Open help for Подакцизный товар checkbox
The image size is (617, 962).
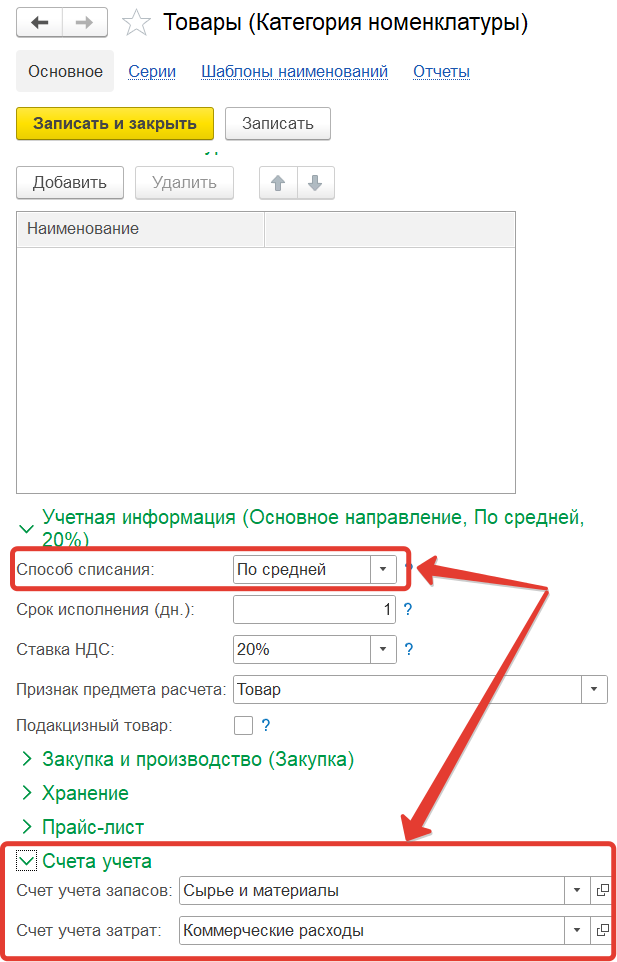[x=266, y=726]
